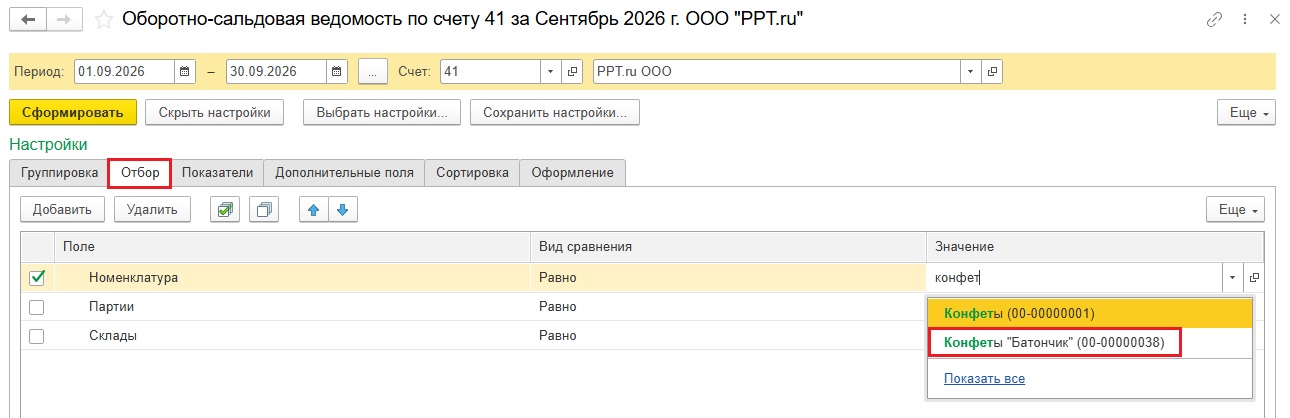Open organization PPT.ru card icon

992,72
